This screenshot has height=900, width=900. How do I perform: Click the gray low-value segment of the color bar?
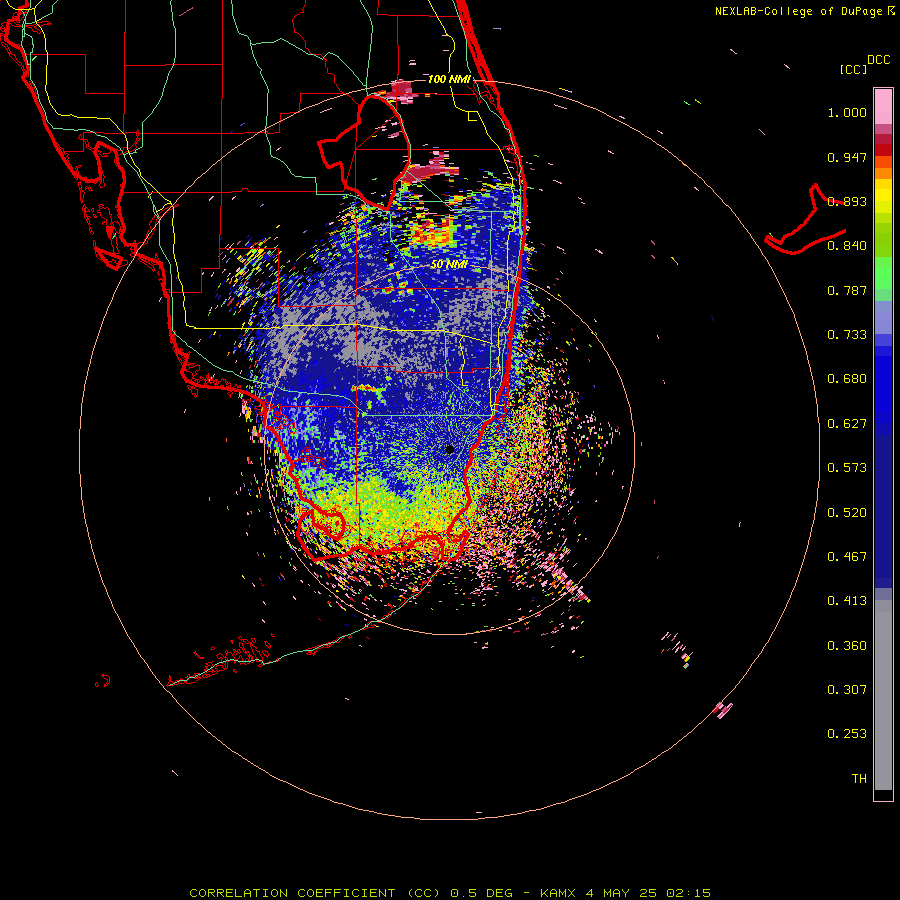(x=883, y=695)
